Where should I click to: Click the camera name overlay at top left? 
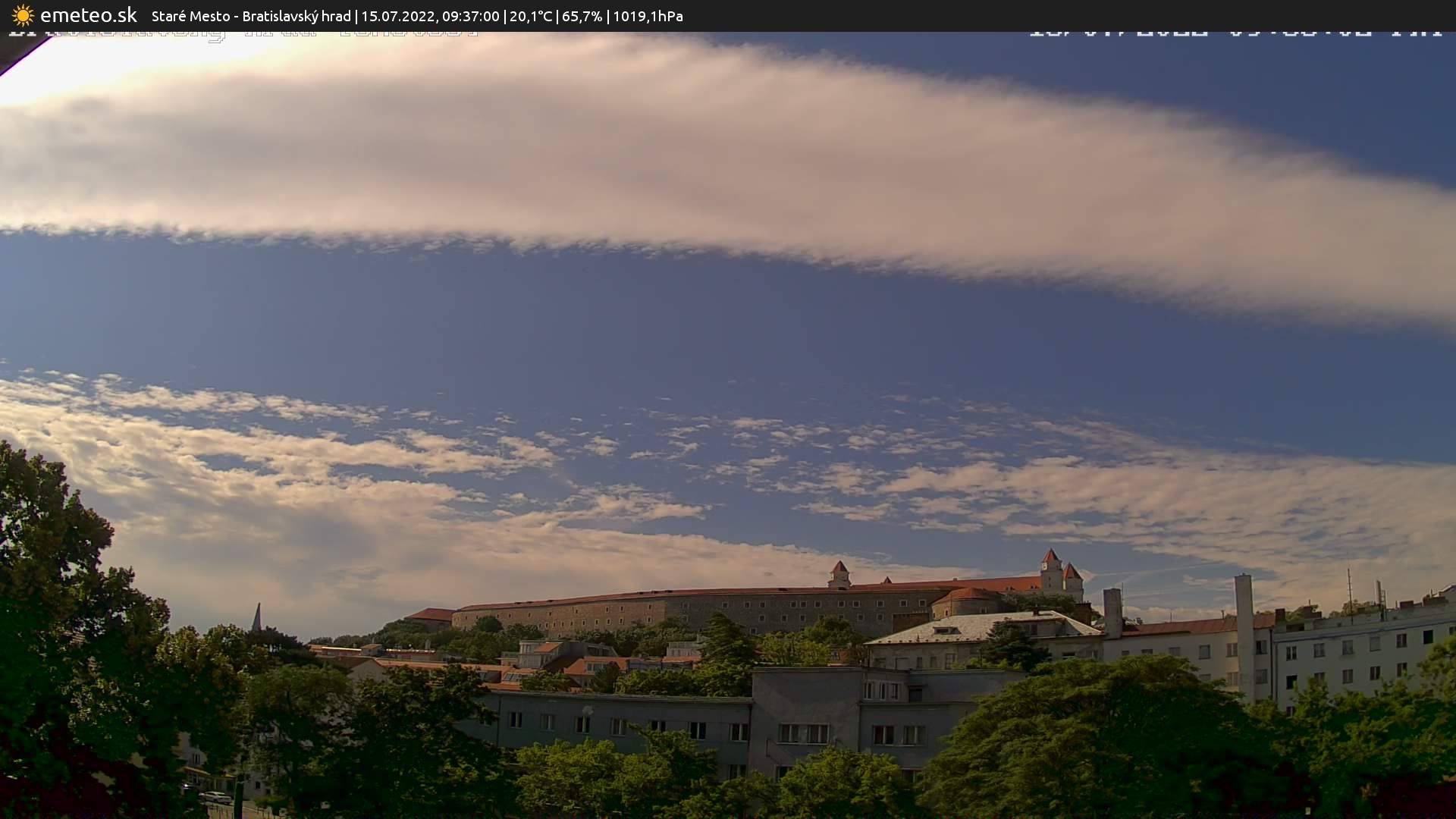[243, 33]
